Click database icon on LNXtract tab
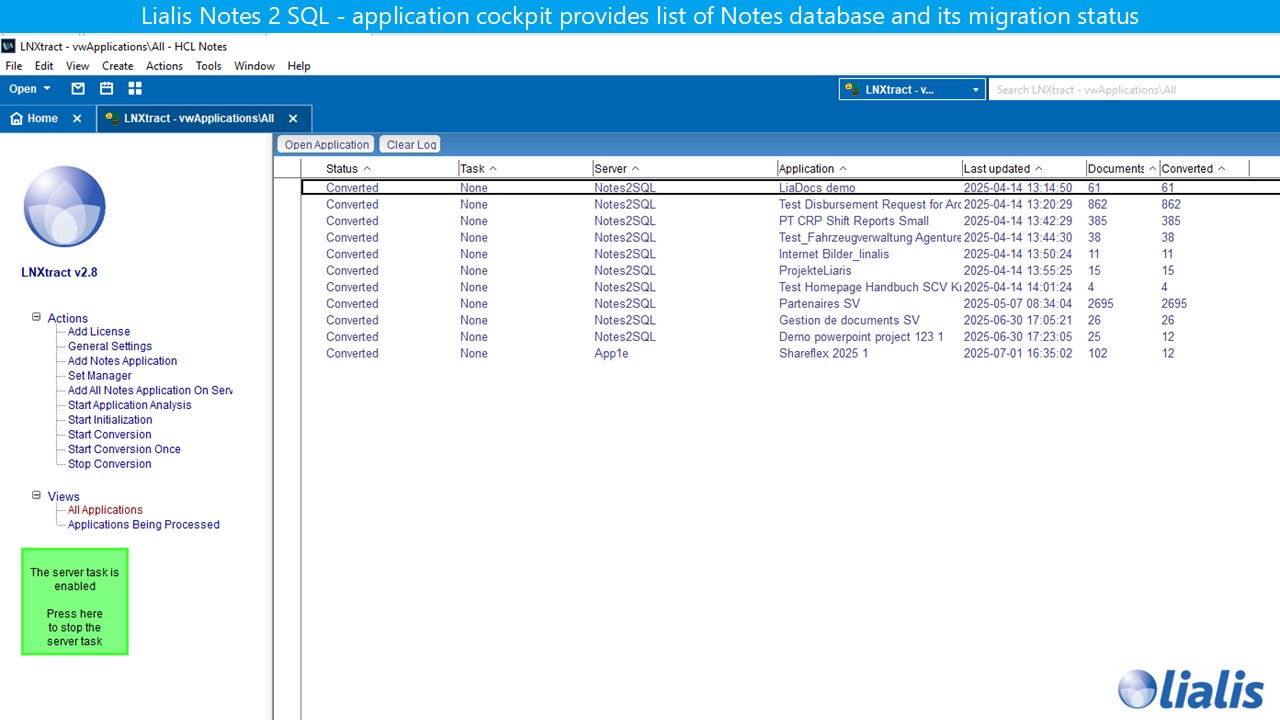 (x=112, y=118)
